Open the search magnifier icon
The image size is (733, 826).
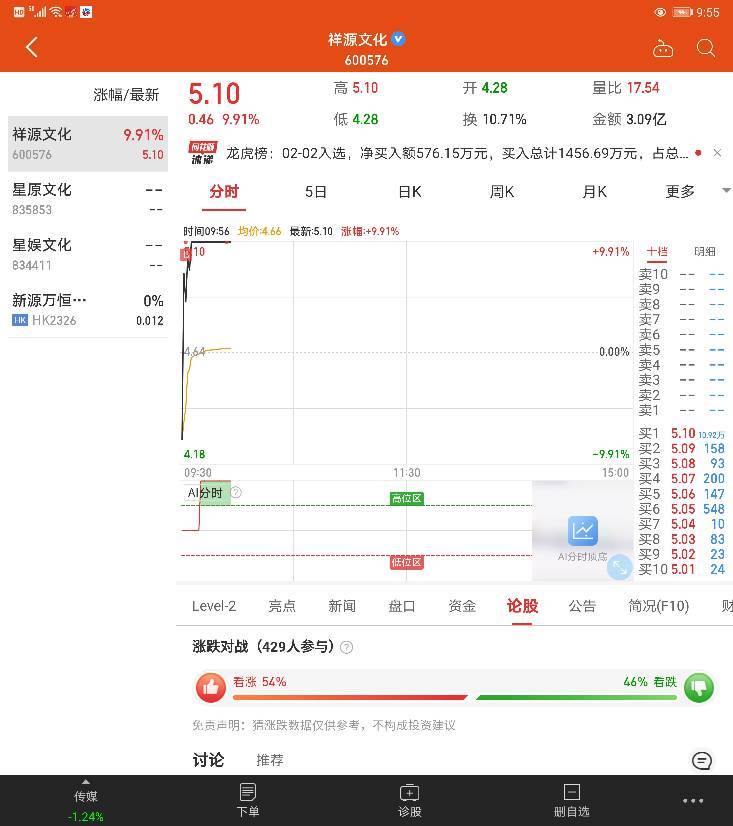706,48
